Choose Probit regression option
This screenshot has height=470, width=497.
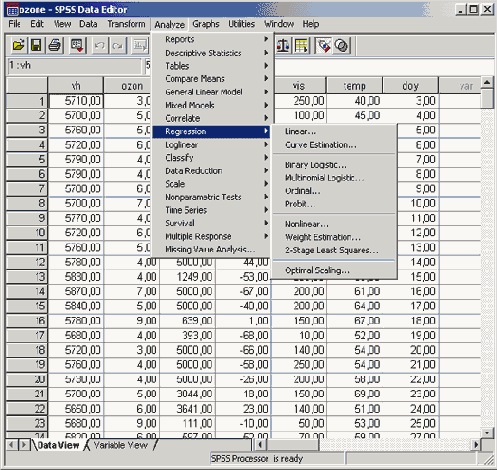coord(334,204)
